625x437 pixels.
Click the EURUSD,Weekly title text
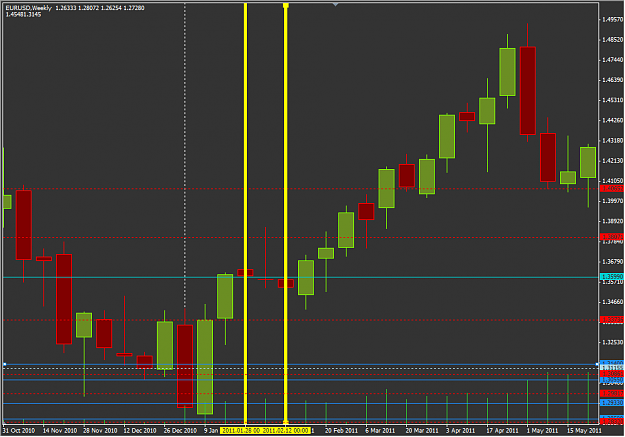tap(29, 8)
